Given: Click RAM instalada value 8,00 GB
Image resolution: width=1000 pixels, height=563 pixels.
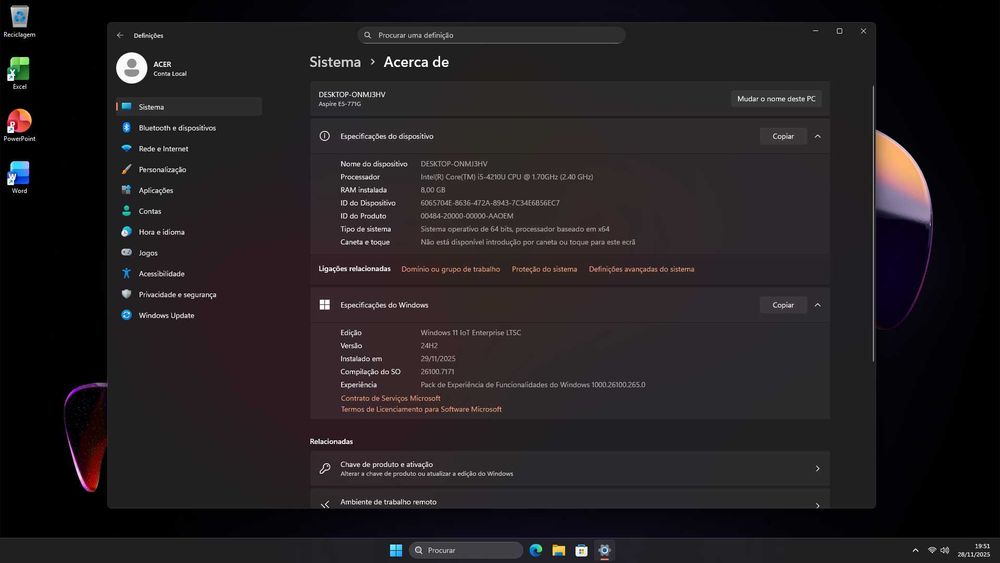Looking at the screenshot, I should pyautogui.click(x=432, y=190).
